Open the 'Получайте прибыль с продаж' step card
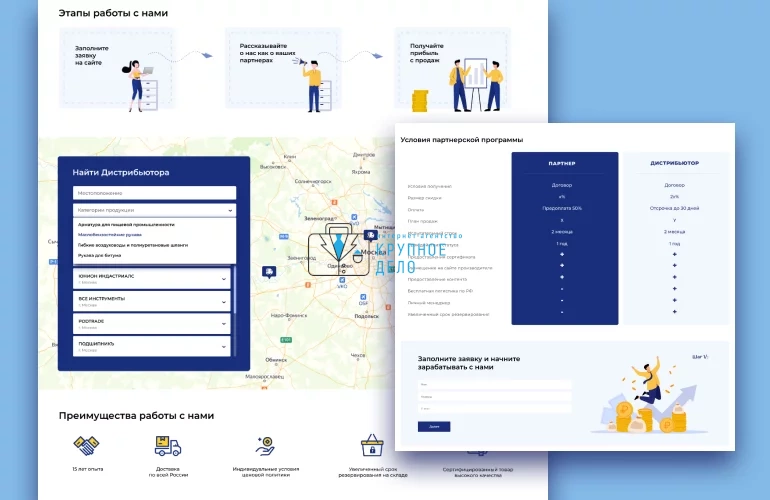 click(x=452, y=68)
